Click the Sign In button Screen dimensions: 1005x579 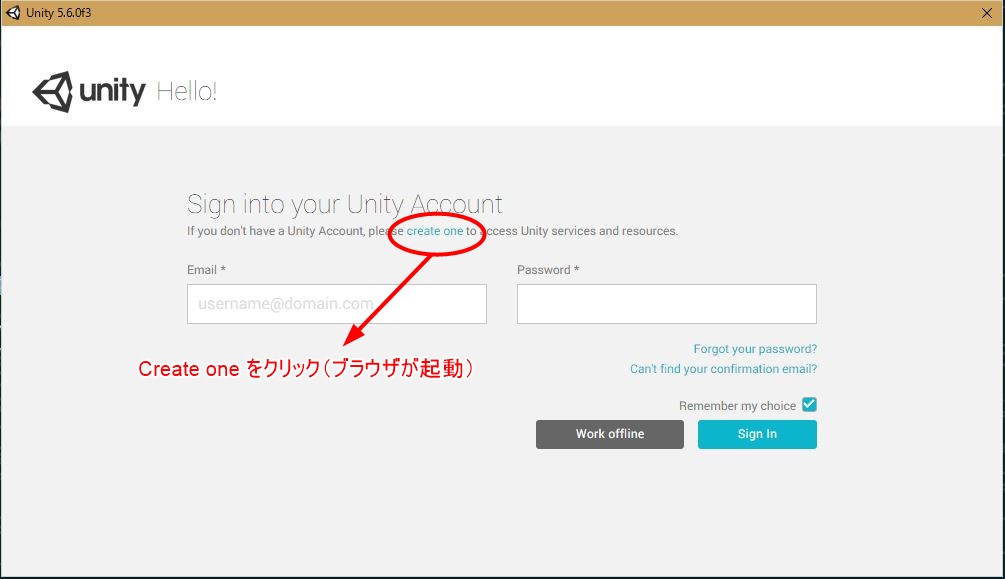click(757, 434)
